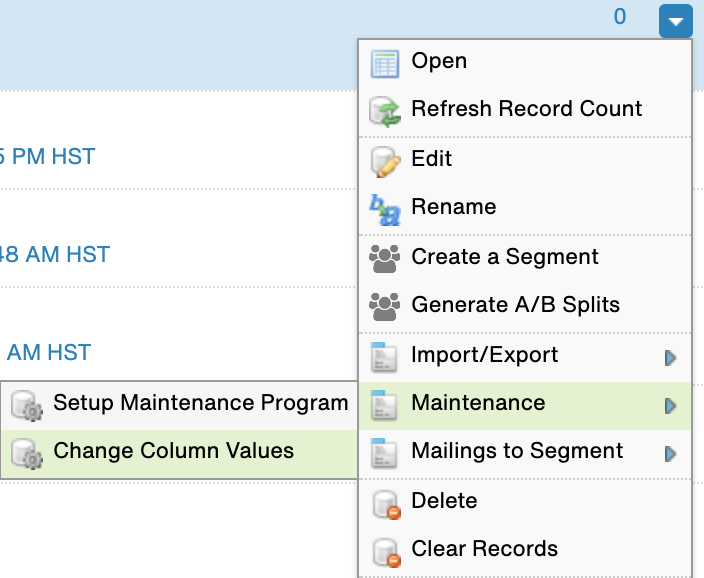This screenshot has height=578, width=704.
Task: Click the Refresh Record Count icon
Action: pos(385,111)
